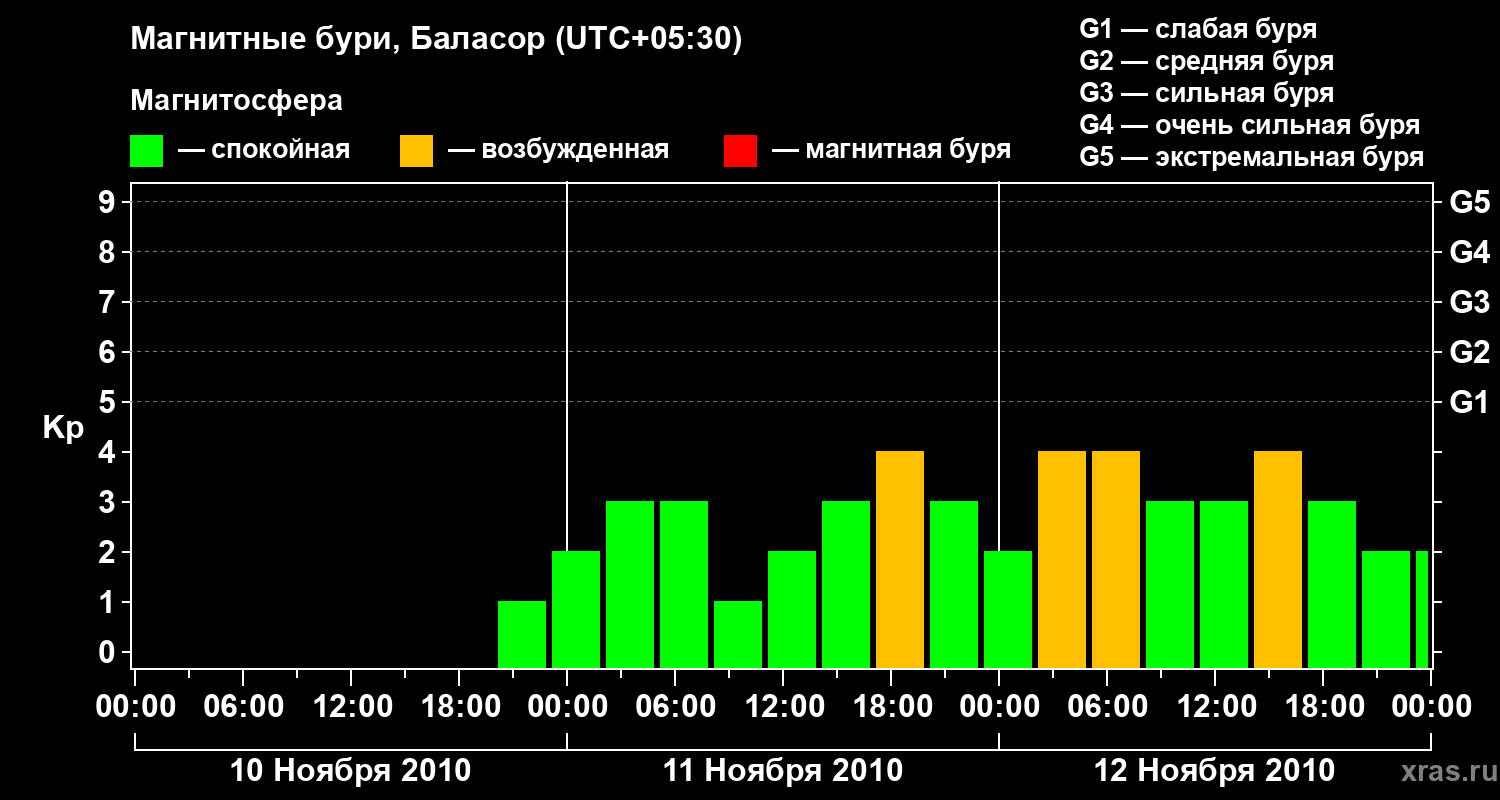Click the yellow bar at 06:00 on 12 Ноября

click(1116, 559)
